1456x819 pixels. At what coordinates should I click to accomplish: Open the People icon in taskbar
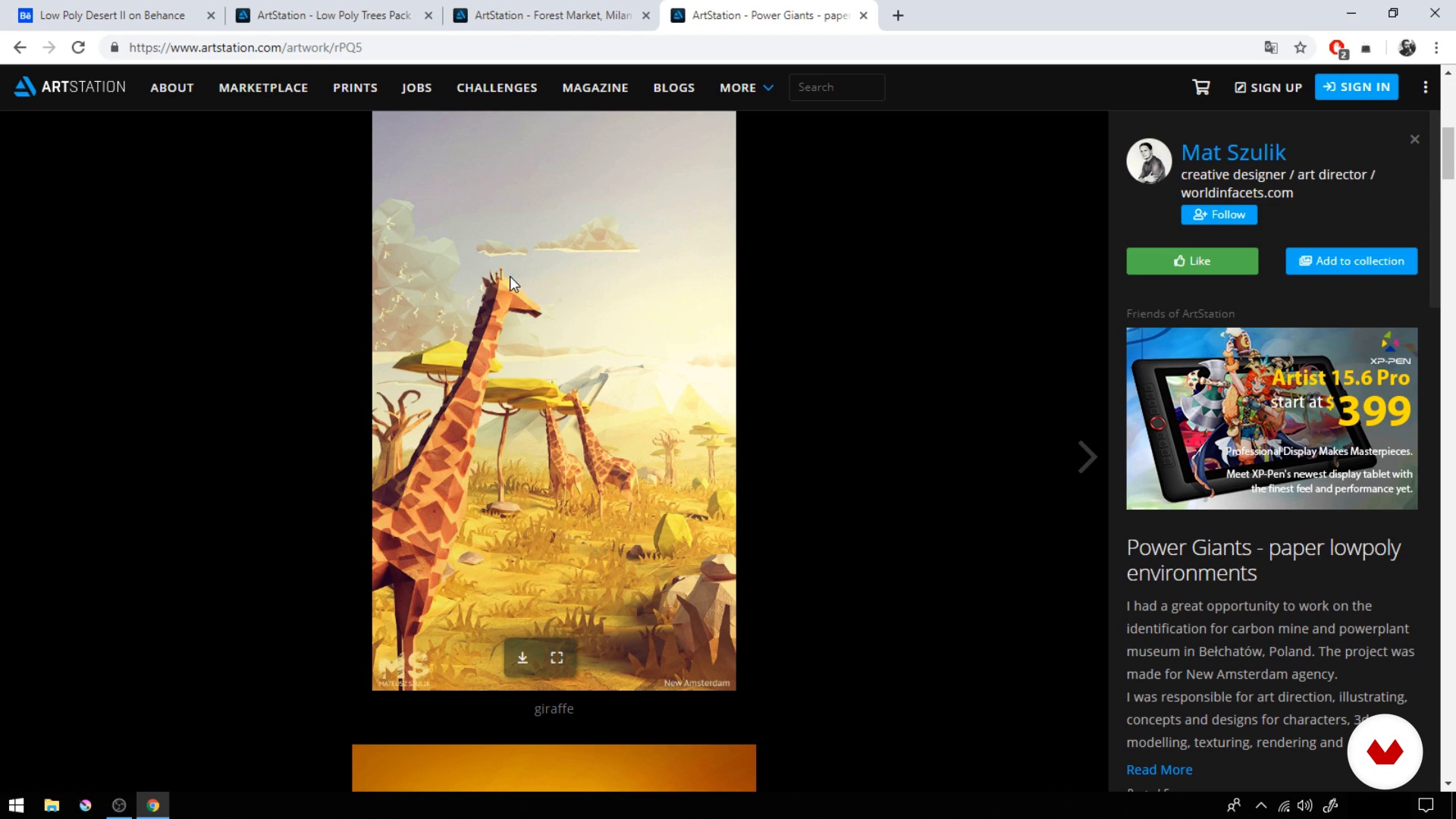pyautogui.click(x=1234, y=805)
